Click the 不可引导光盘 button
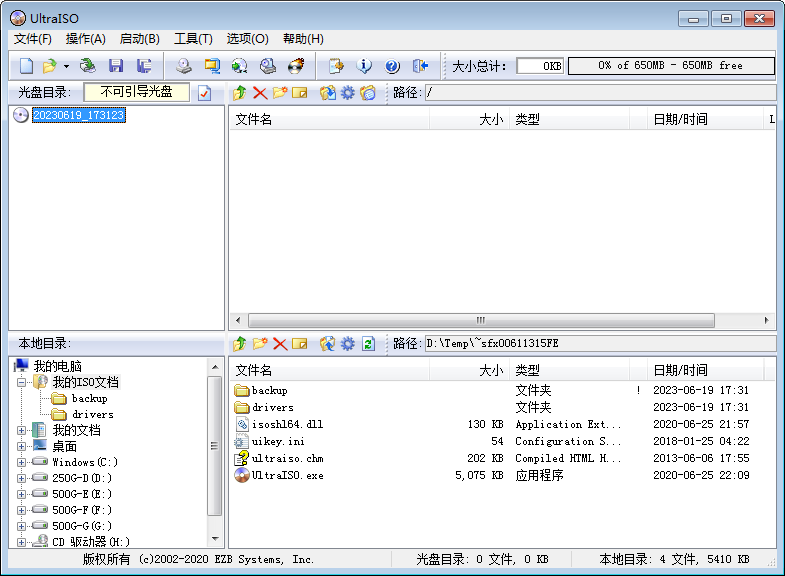Viewport: 785px width, 576px height. 136,92
